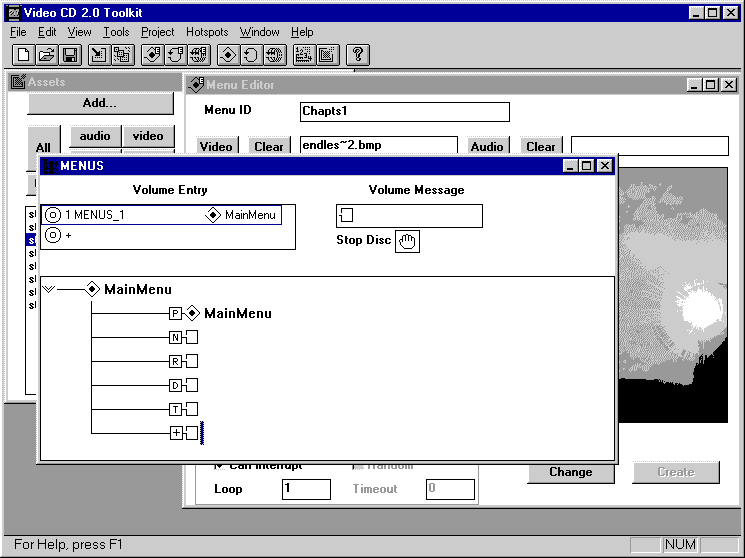Open the File menu

tap(18, 32)
